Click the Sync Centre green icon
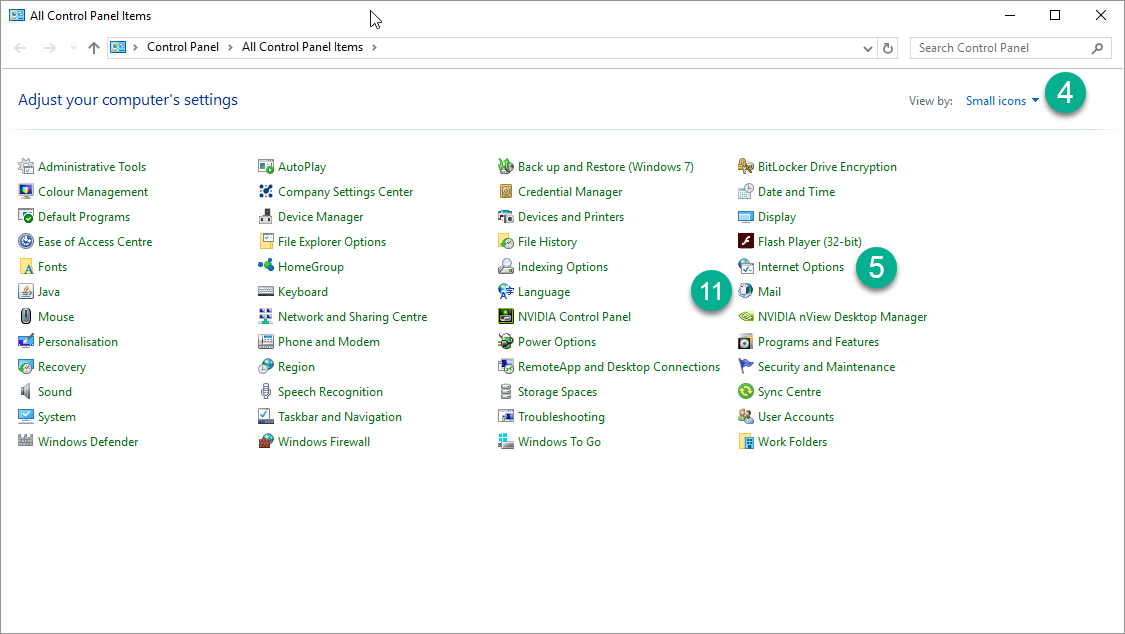 pyautogui.click(x=745, y=392)
